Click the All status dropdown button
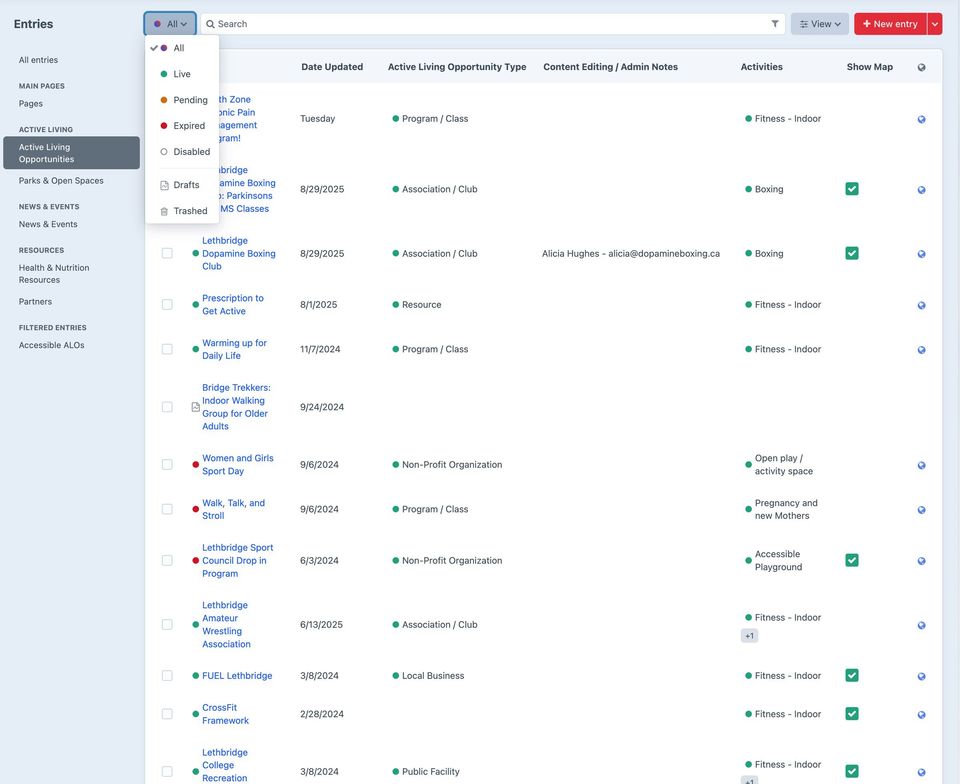960x784 pixels. coord(166,22)
